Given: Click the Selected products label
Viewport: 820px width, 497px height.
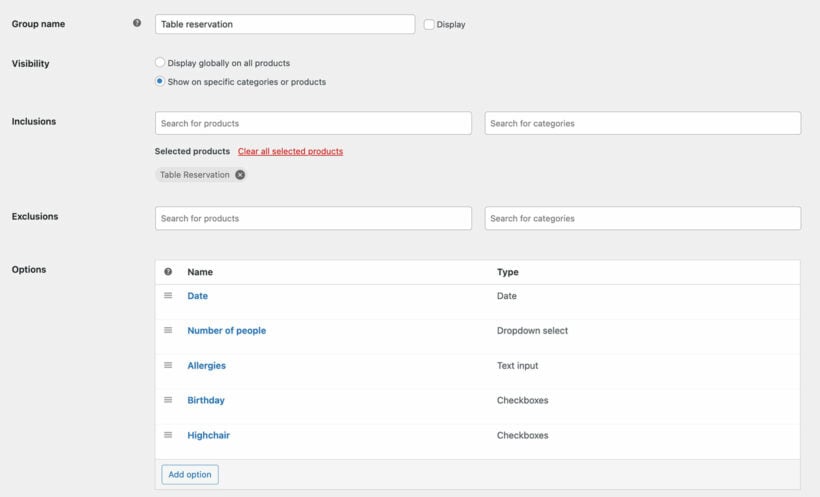Looking at the screenshot, I should [192, 151].
